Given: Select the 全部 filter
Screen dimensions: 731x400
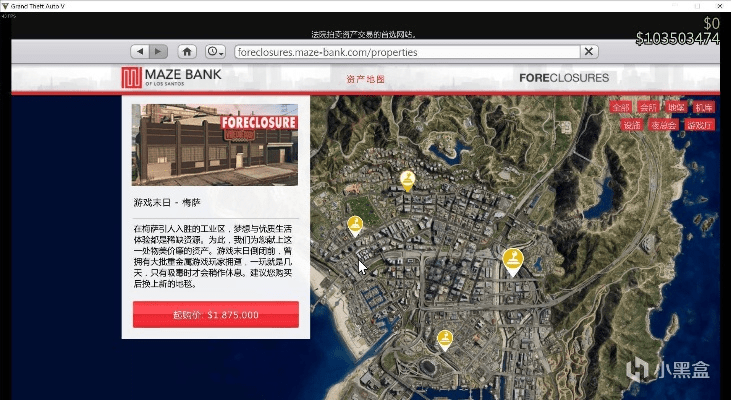Looking at the screenshot, I should 621,107.
